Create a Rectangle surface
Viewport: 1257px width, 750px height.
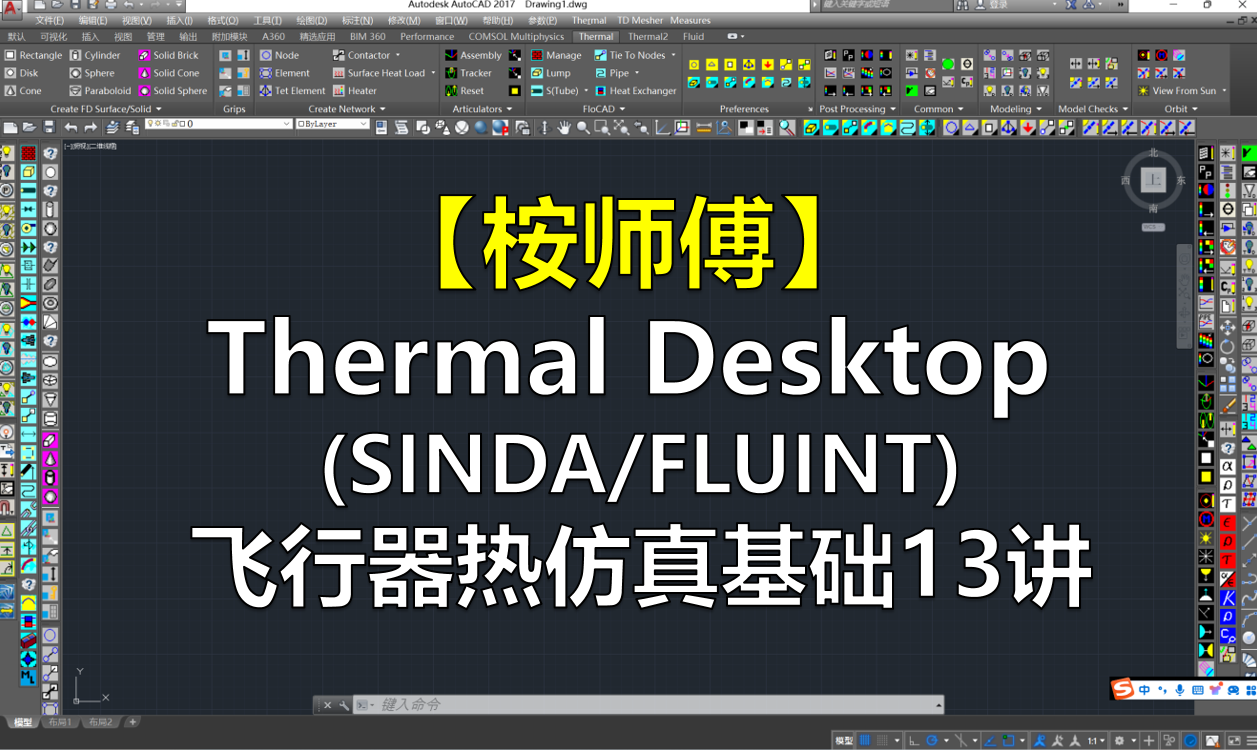[33, 55]
